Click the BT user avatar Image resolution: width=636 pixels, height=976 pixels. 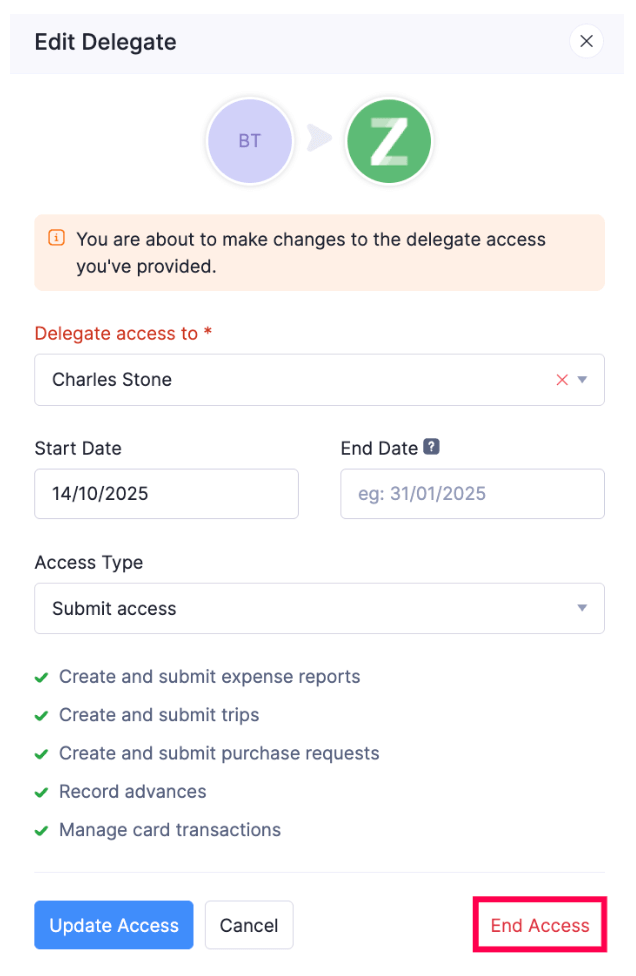[x=249, y=141]
